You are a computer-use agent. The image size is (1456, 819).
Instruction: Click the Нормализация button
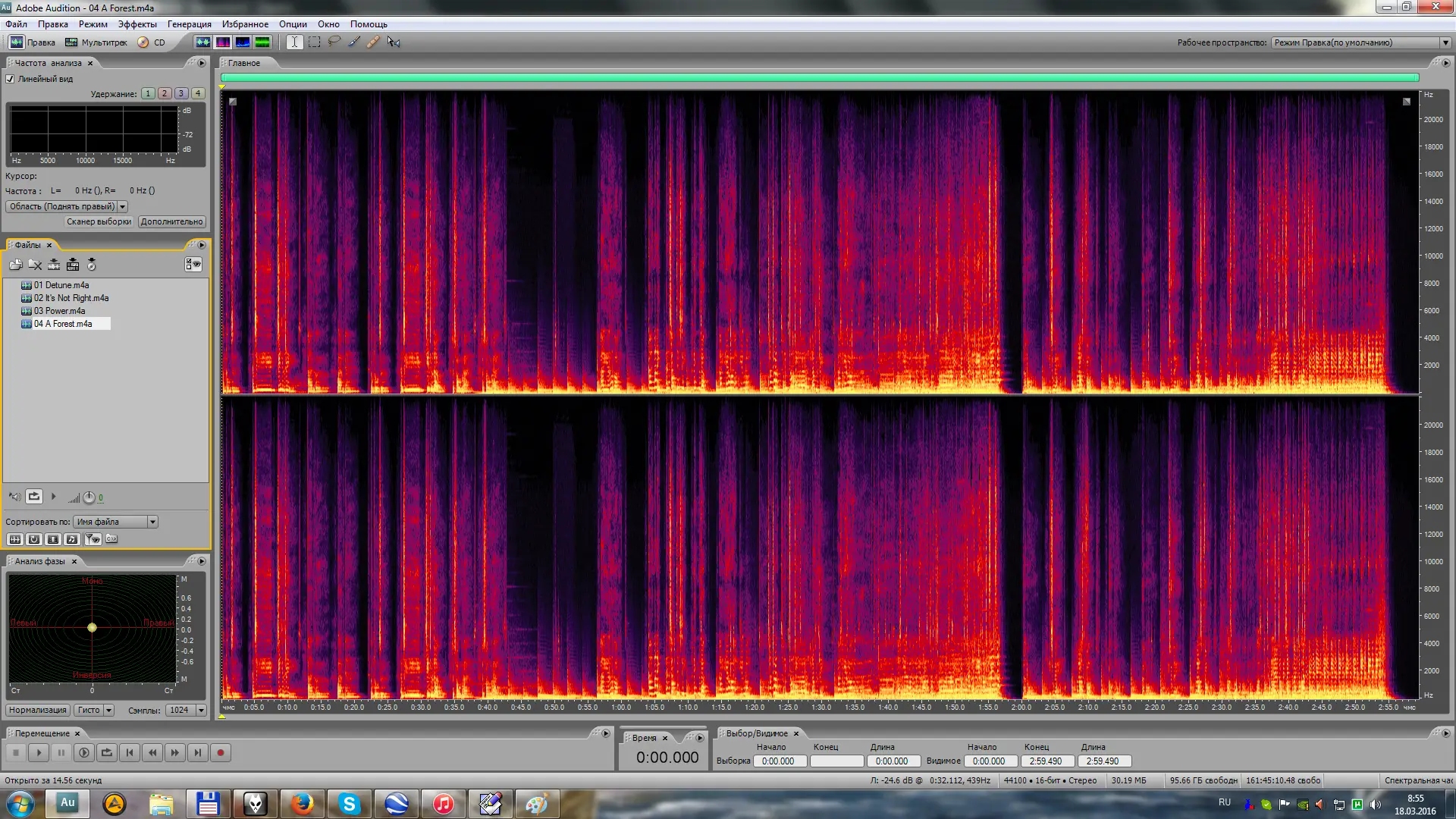click(x=37, y=711)
